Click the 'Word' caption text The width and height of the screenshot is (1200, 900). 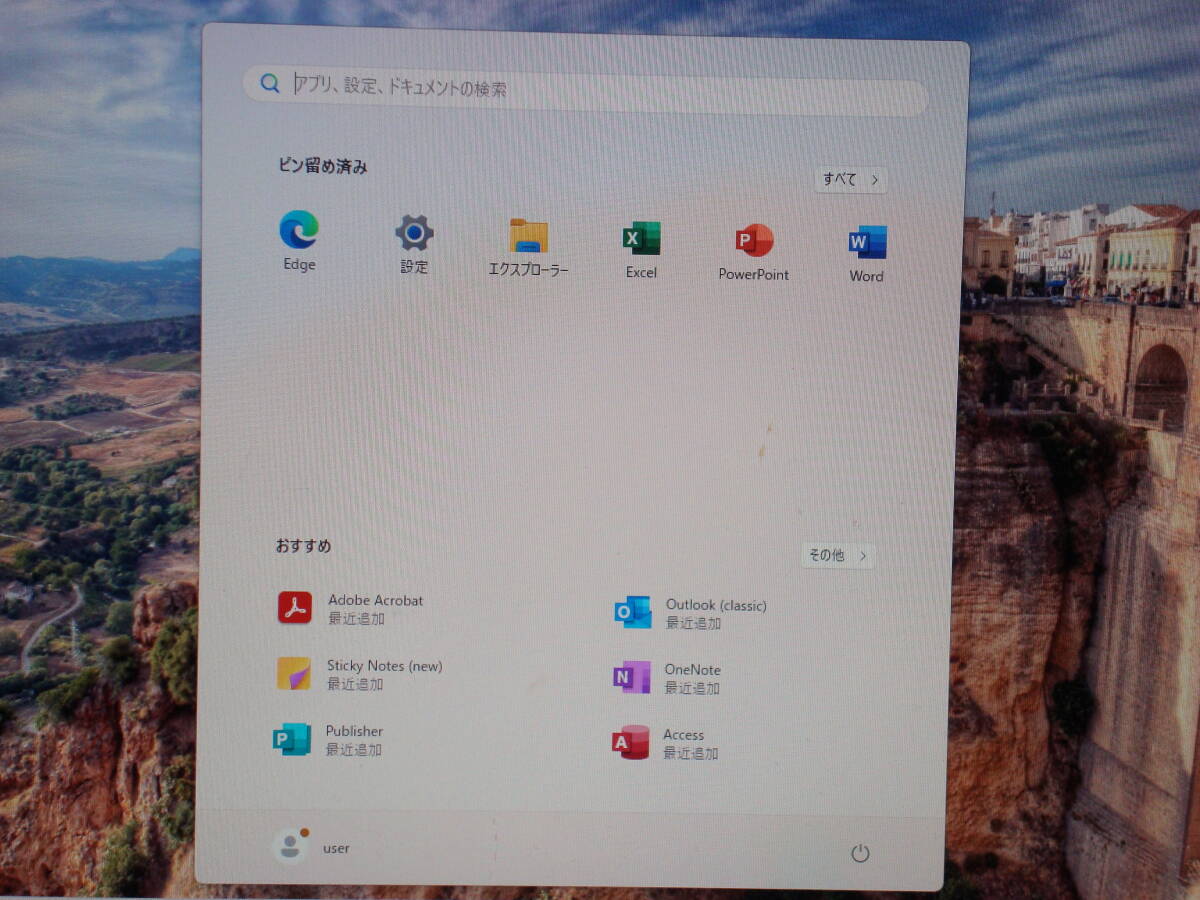[x=867, y=276]
